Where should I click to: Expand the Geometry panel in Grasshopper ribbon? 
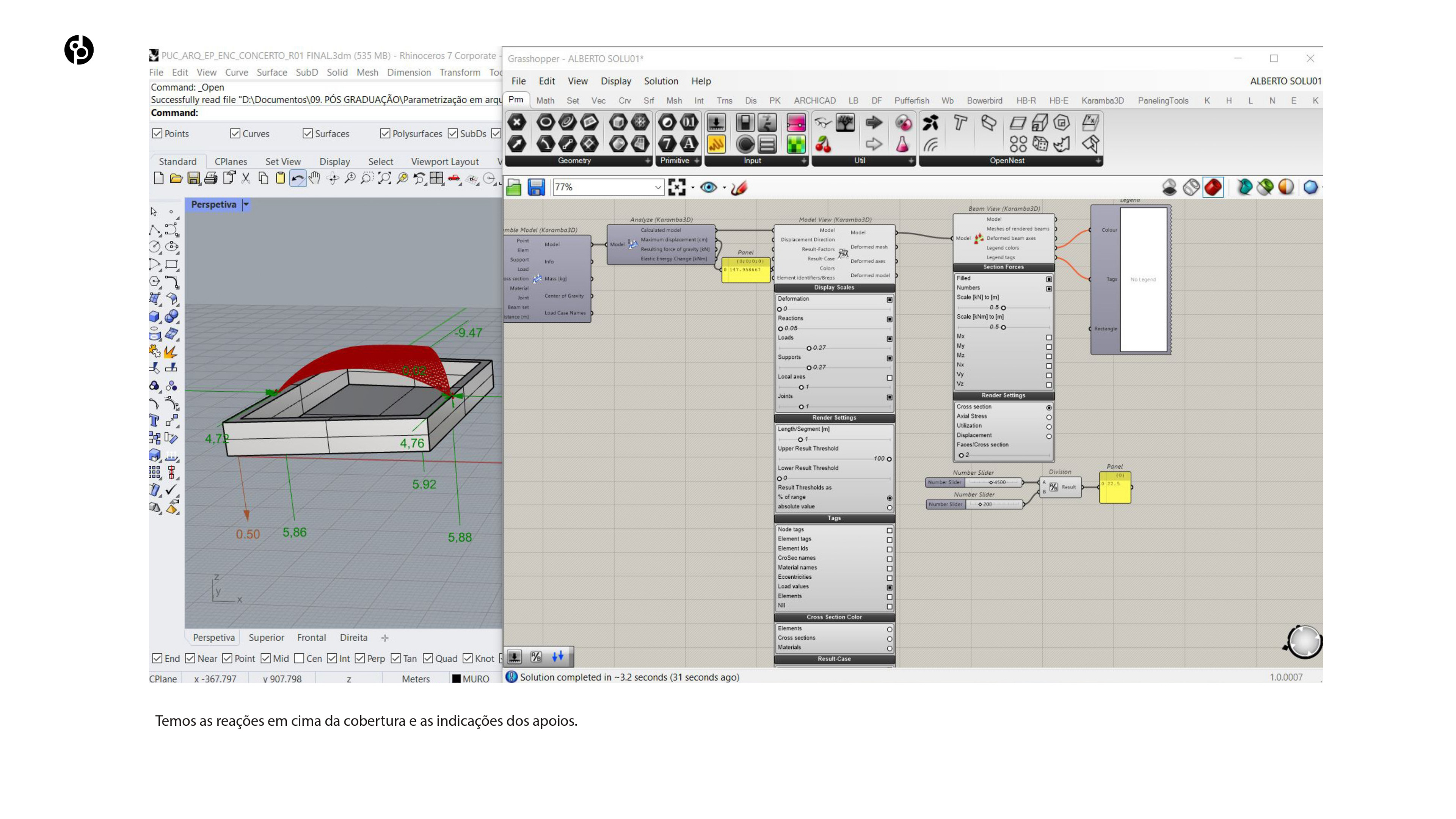click(647, 160)
